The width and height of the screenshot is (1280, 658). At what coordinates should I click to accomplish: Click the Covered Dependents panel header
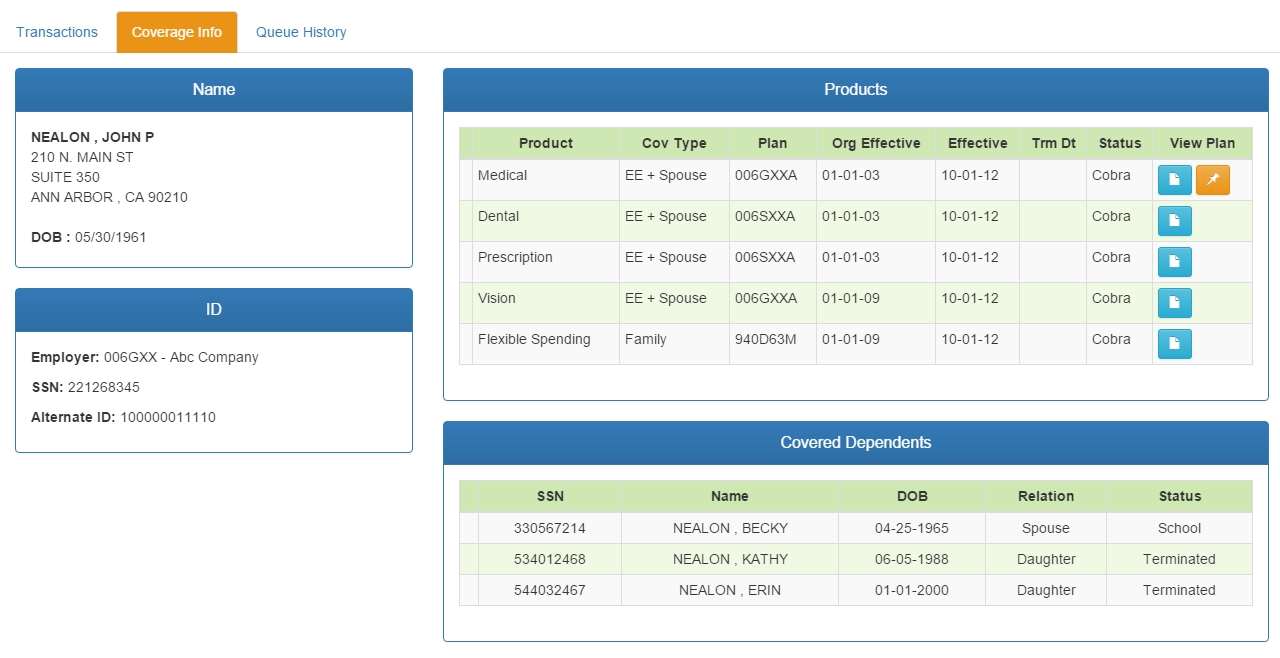pos(855,443)
